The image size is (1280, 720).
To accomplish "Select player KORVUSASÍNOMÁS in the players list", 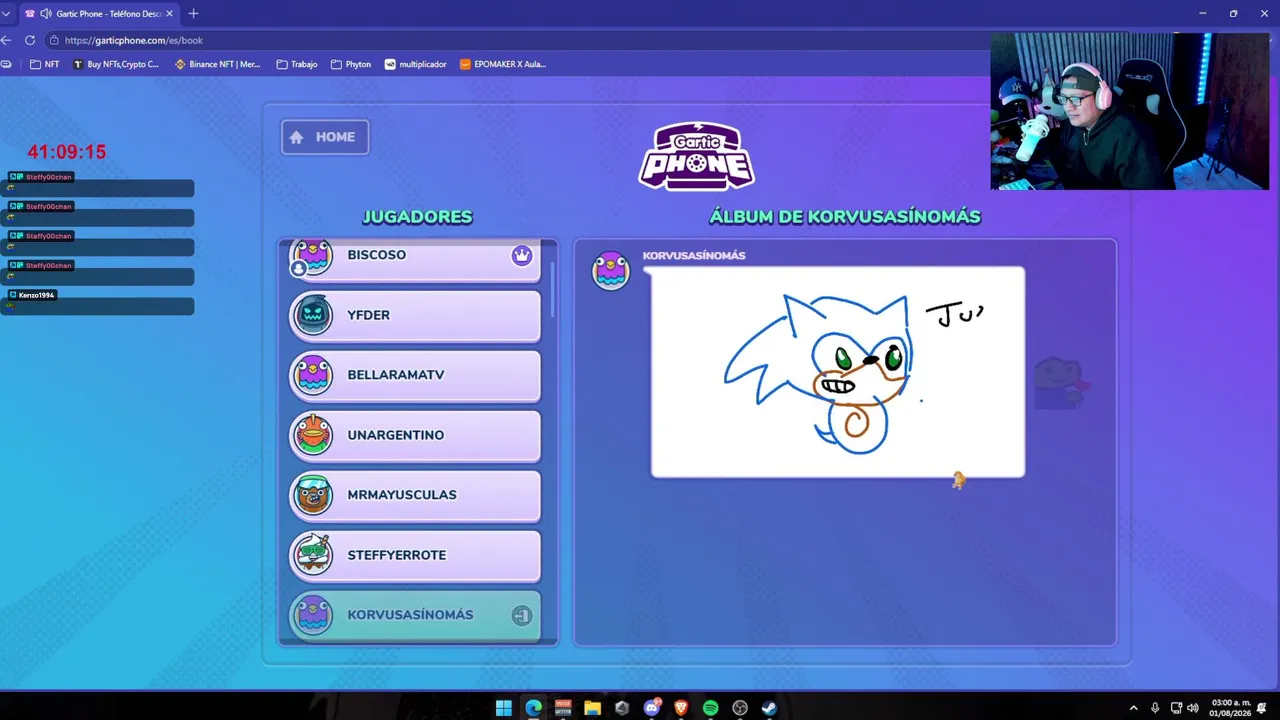I will point(415,615).
